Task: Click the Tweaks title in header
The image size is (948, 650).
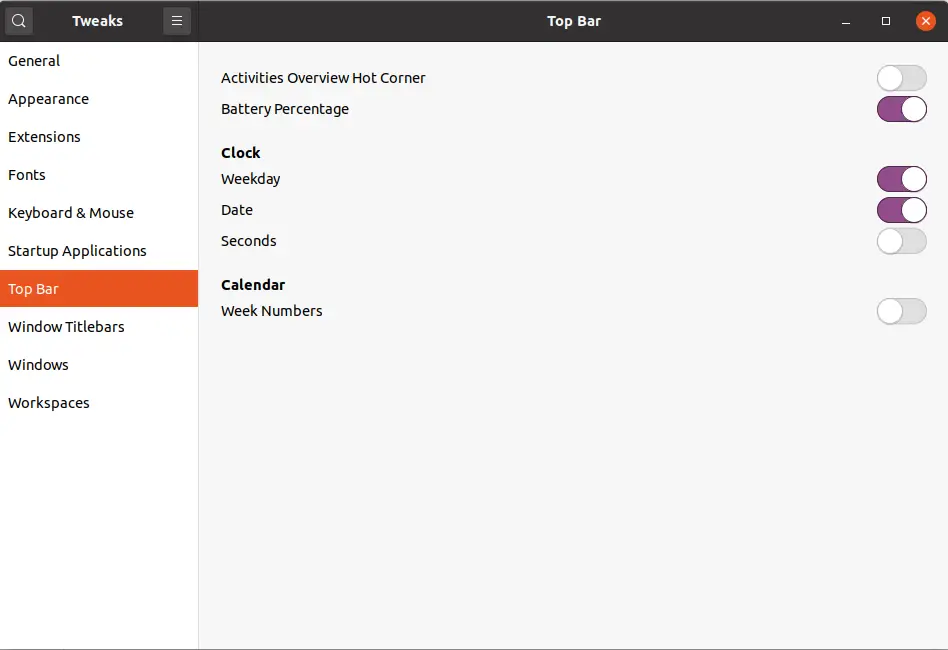Action: point(97,21)
